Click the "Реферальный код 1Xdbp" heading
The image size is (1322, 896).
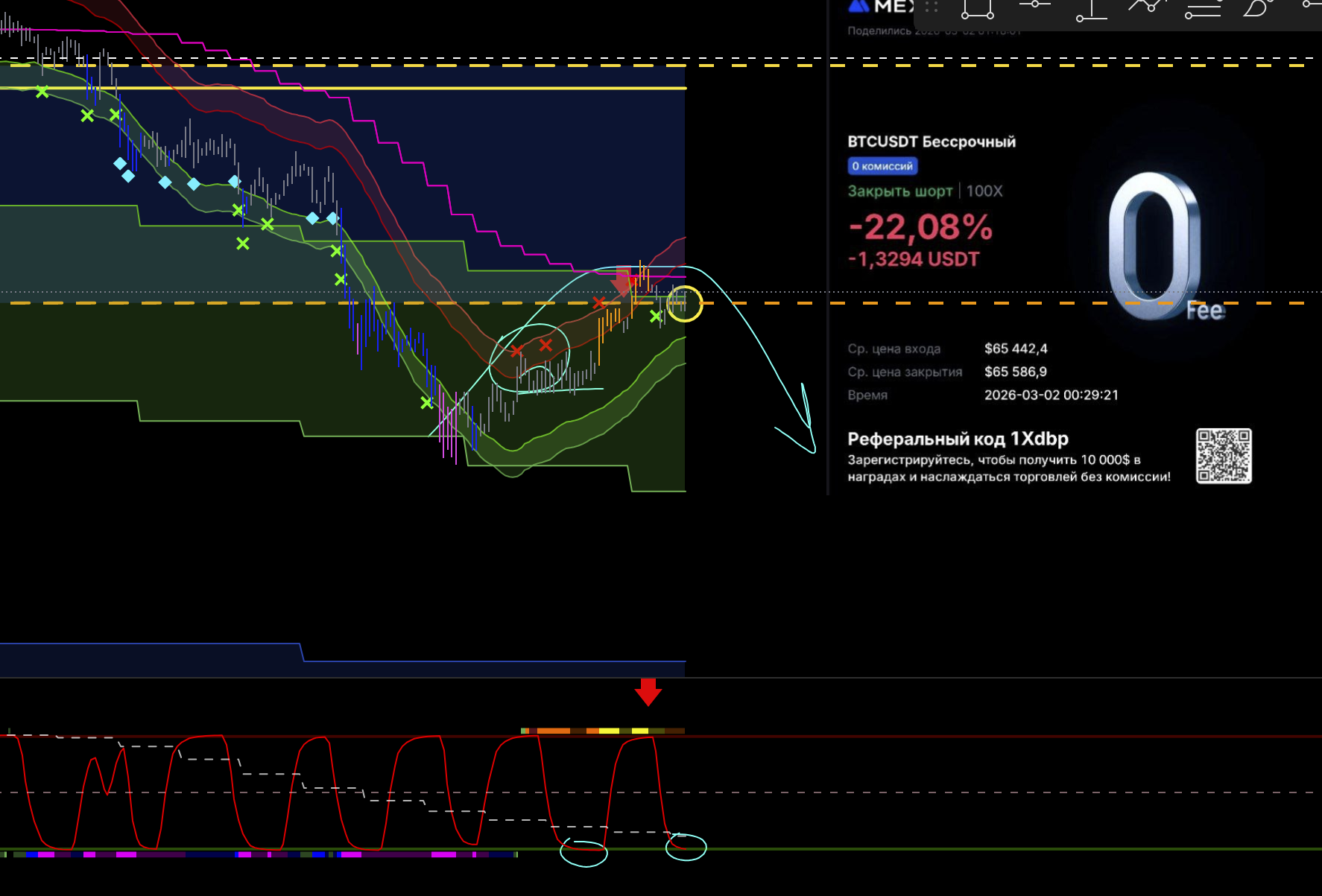pyautogui.click(x=958, y=439)
